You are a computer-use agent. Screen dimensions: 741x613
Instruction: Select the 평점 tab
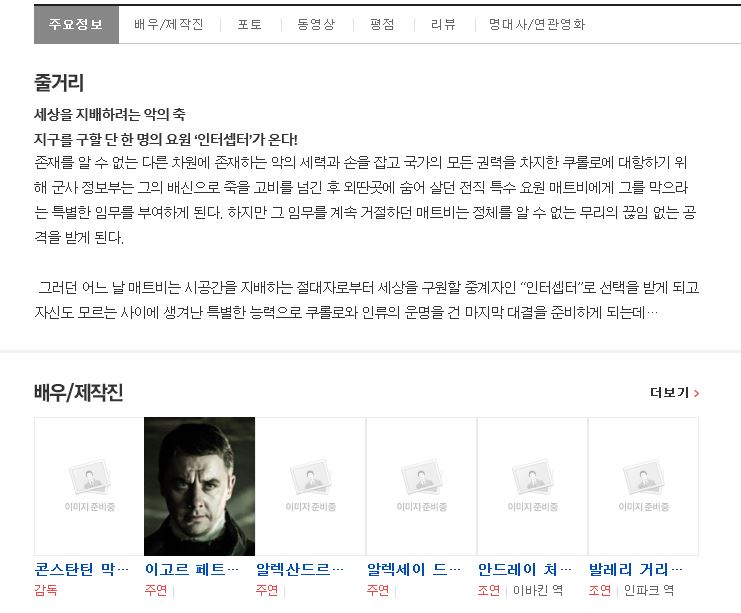(x=382, y=24)
